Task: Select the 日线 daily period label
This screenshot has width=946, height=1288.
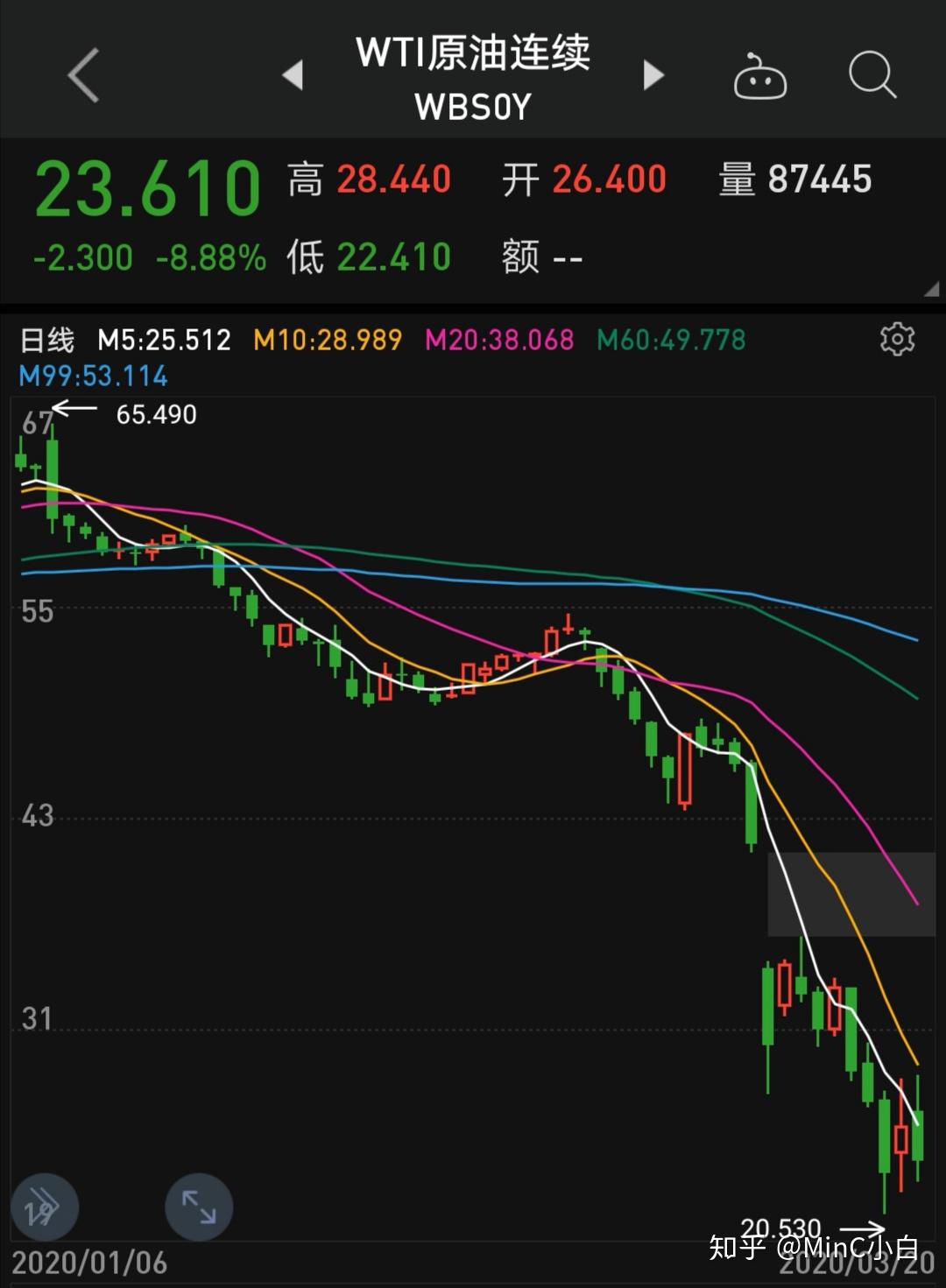Action: [x=47, y=340]
